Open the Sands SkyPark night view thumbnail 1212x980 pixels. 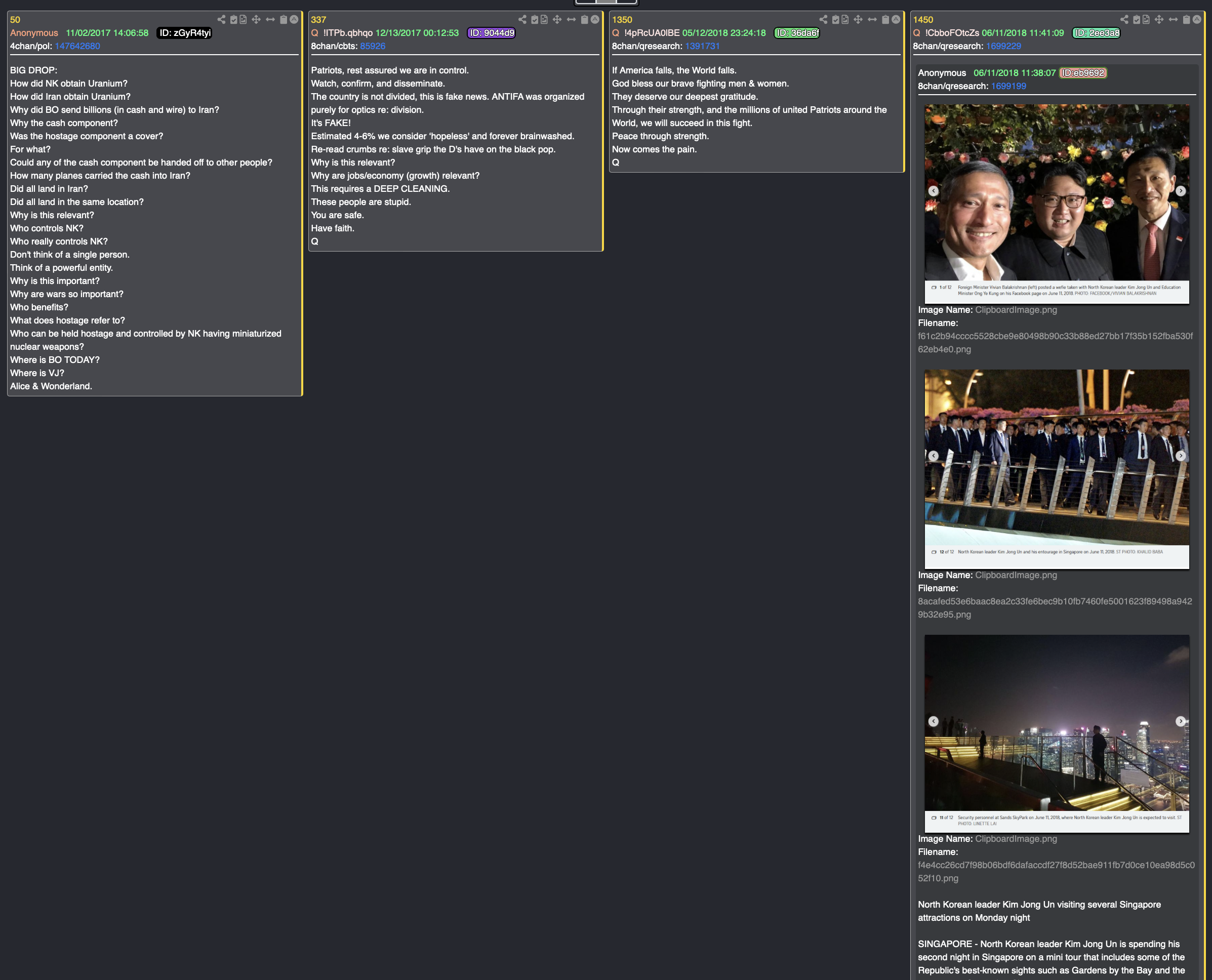tap(1057, 734)
